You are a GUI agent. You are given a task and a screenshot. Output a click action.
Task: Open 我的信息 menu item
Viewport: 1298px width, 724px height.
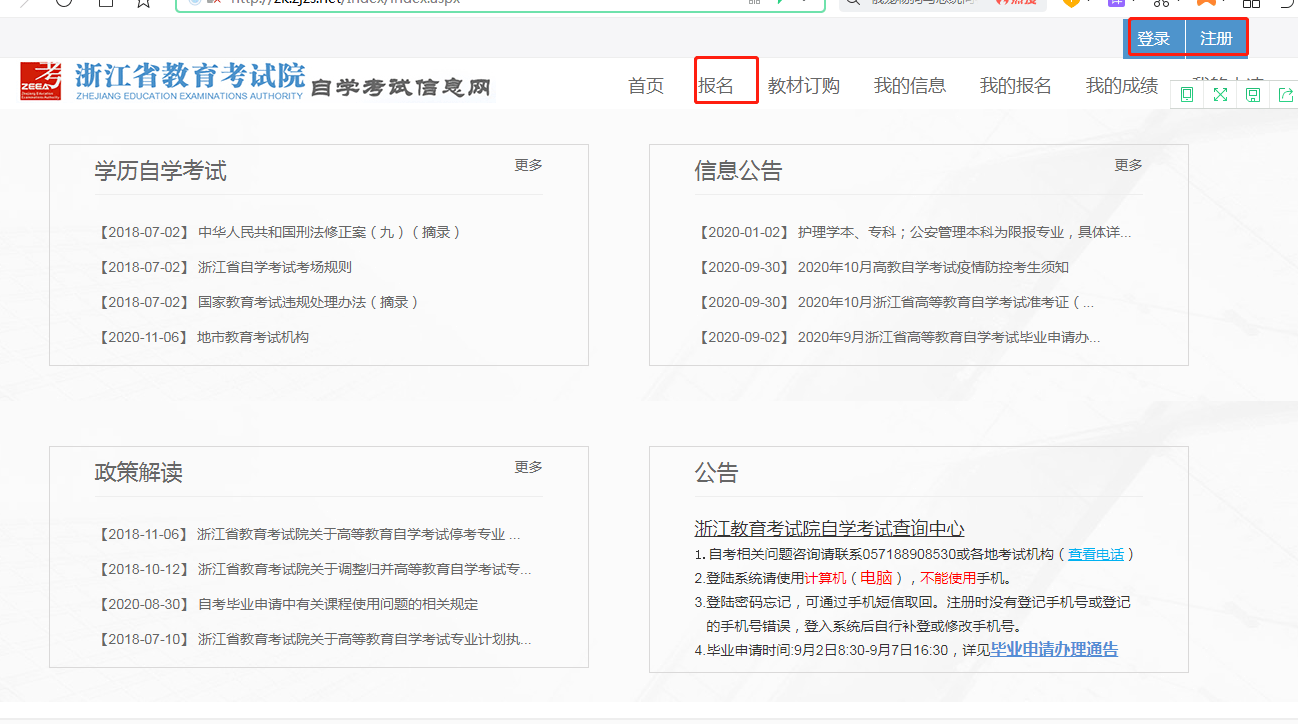[910, 86]
